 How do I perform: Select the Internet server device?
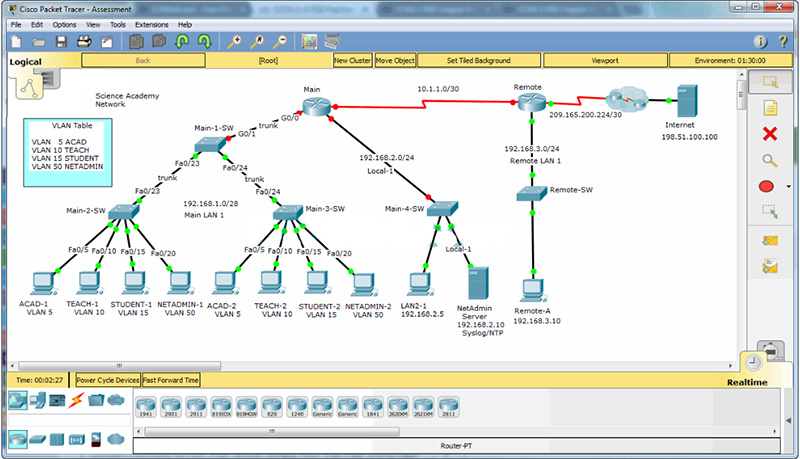pos(687,101)
